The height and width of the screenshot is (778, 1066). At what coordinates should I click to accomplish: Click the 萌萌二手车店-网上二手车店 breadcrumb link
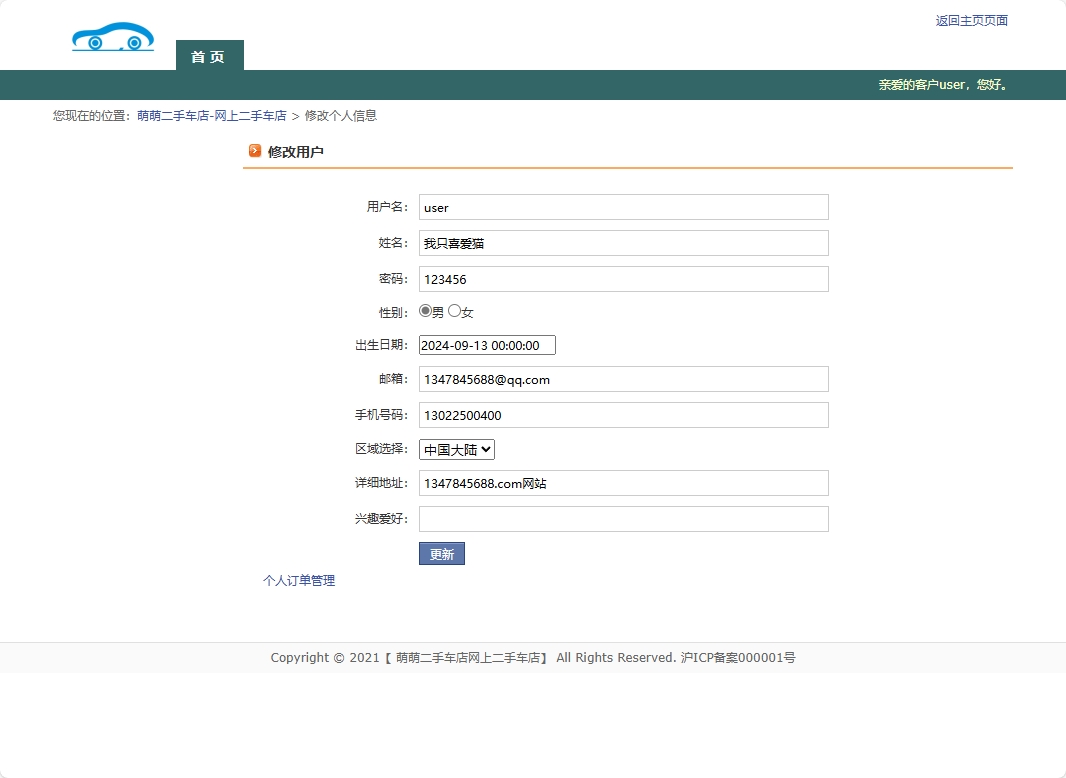[212, 116]
